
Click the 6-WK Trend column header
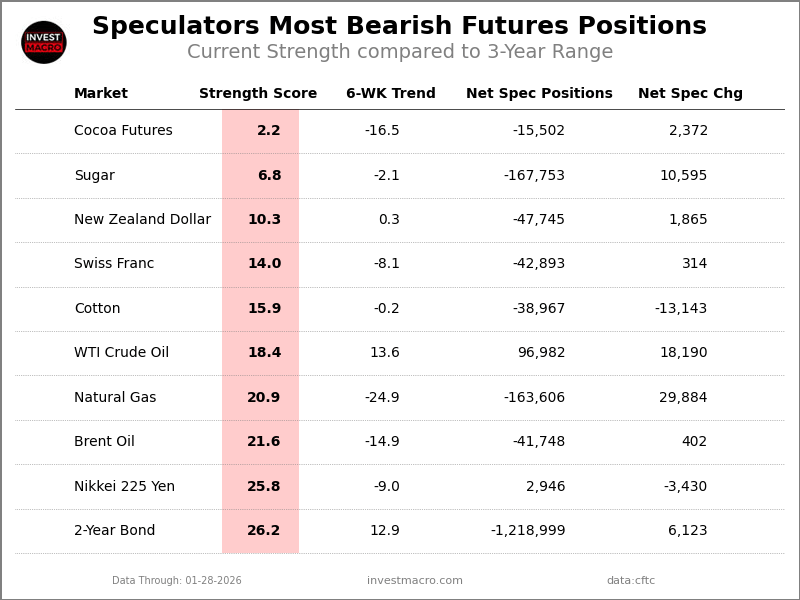click(391, 94)
